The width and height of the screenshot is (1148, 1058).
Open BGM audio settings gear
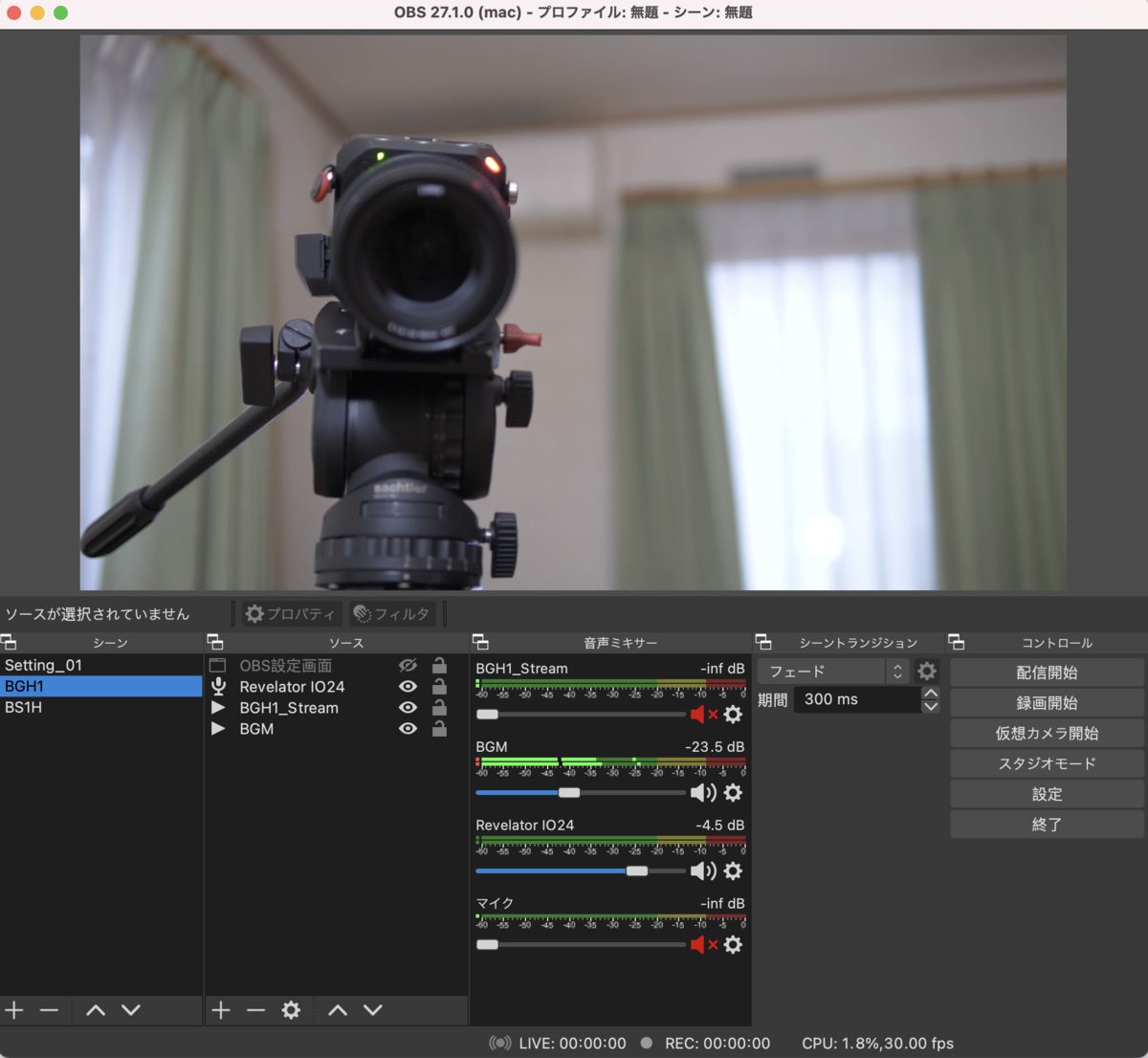coord(733,793)
